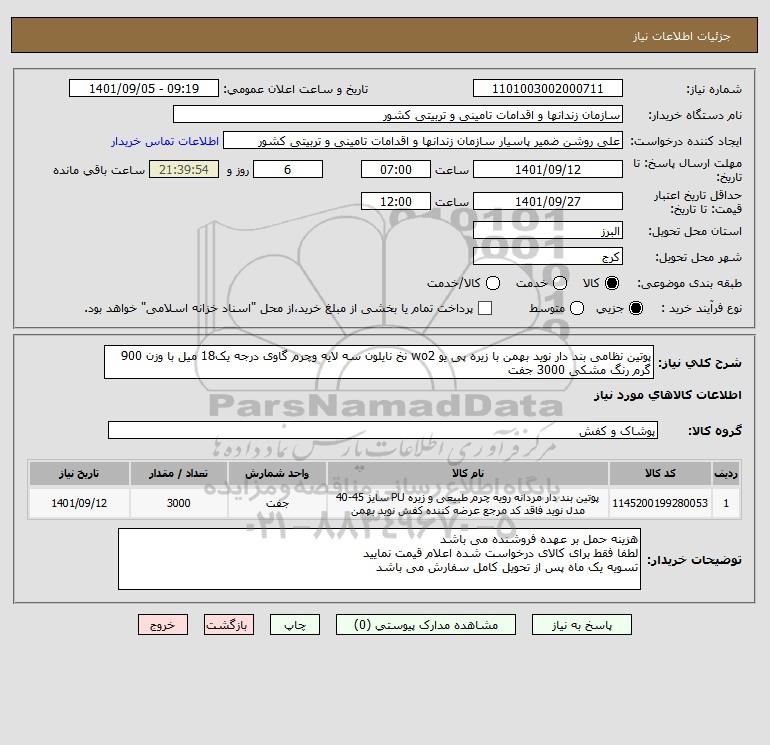Viewport: 770px width, 745px height.
Task: Click the شرح کلی نیاز description box
Action: click(379, 362)
